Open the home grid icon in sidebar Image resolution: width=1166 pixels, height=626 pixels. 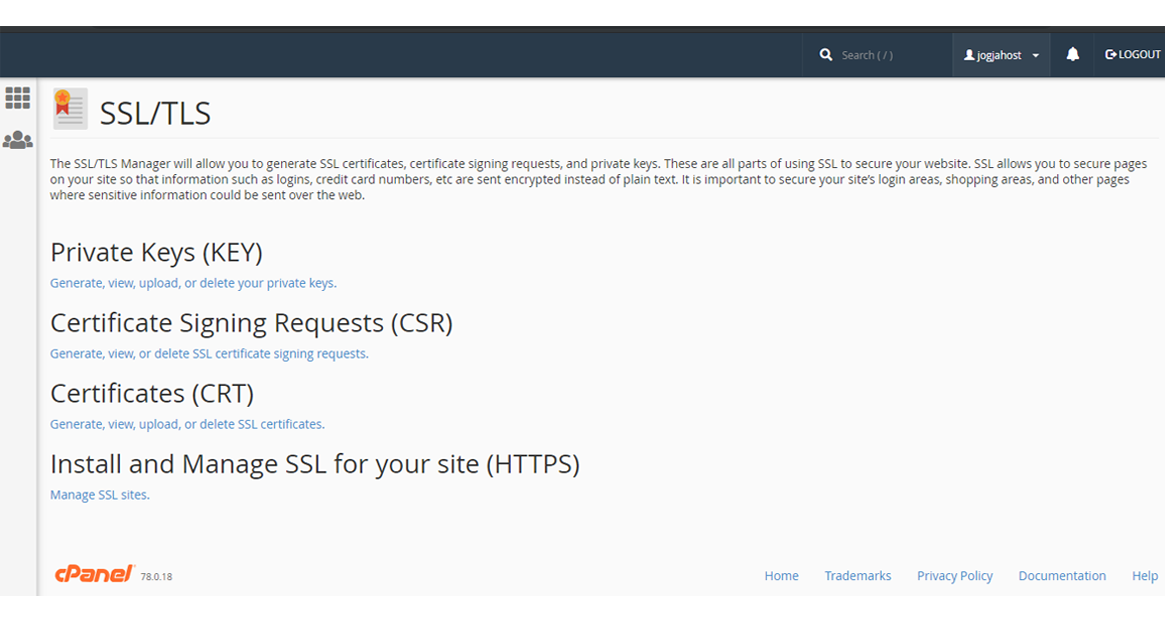[x=18, y=98]
